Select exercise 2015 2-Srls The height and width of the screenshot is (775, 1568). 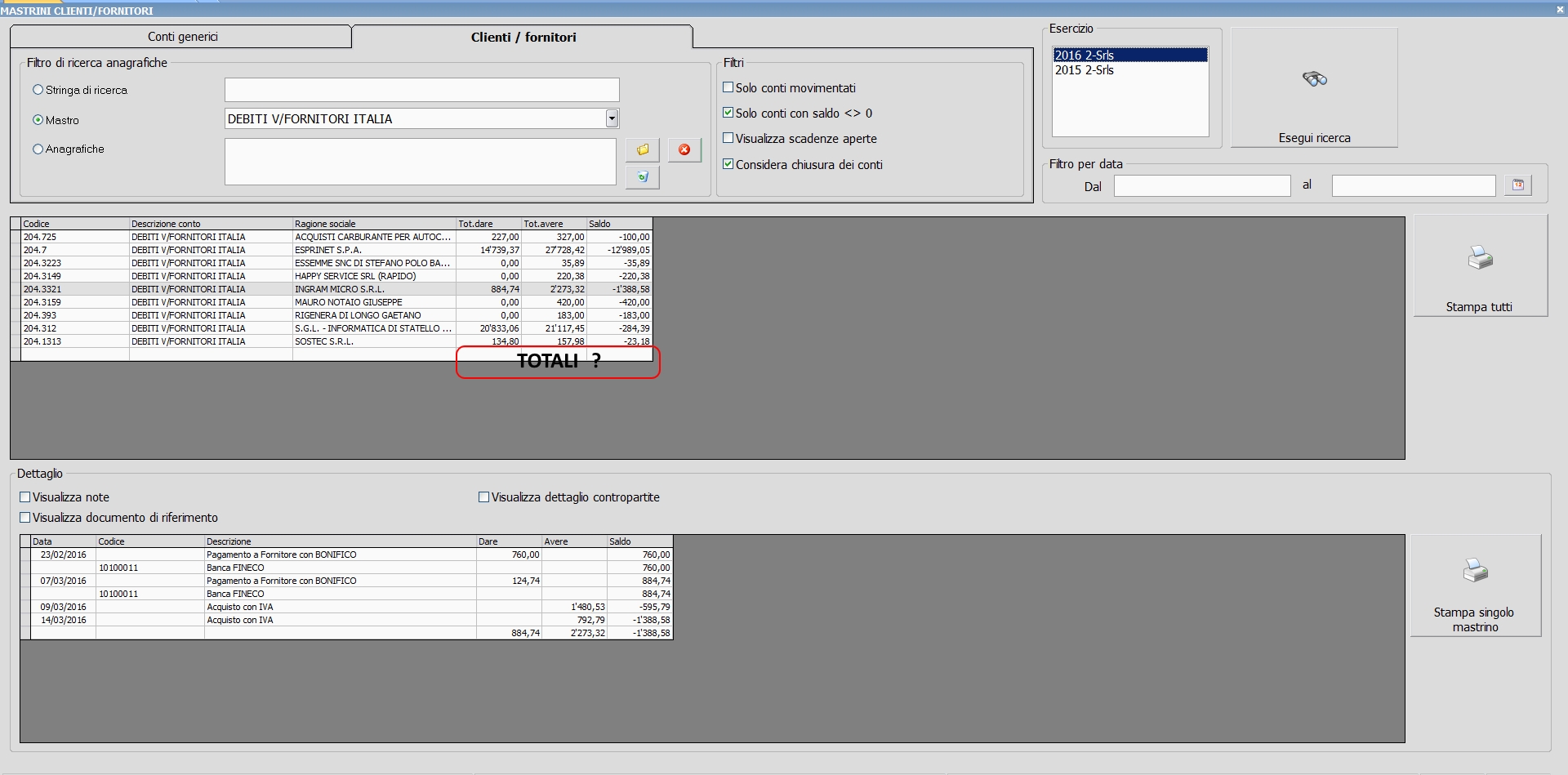click(1130, 70)
